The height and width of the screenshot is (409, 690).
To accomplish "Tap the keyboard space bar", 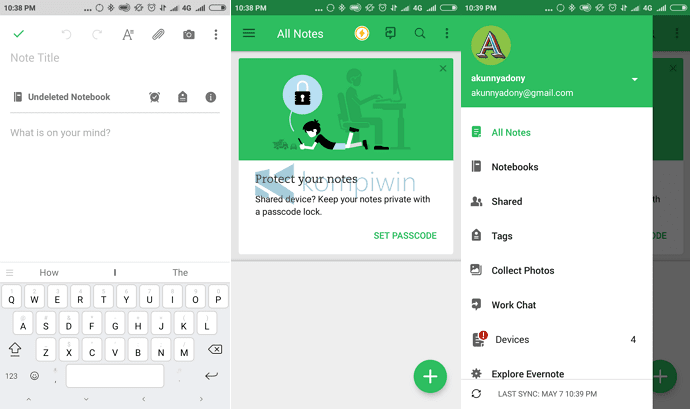I will click(x=115, y=376).
